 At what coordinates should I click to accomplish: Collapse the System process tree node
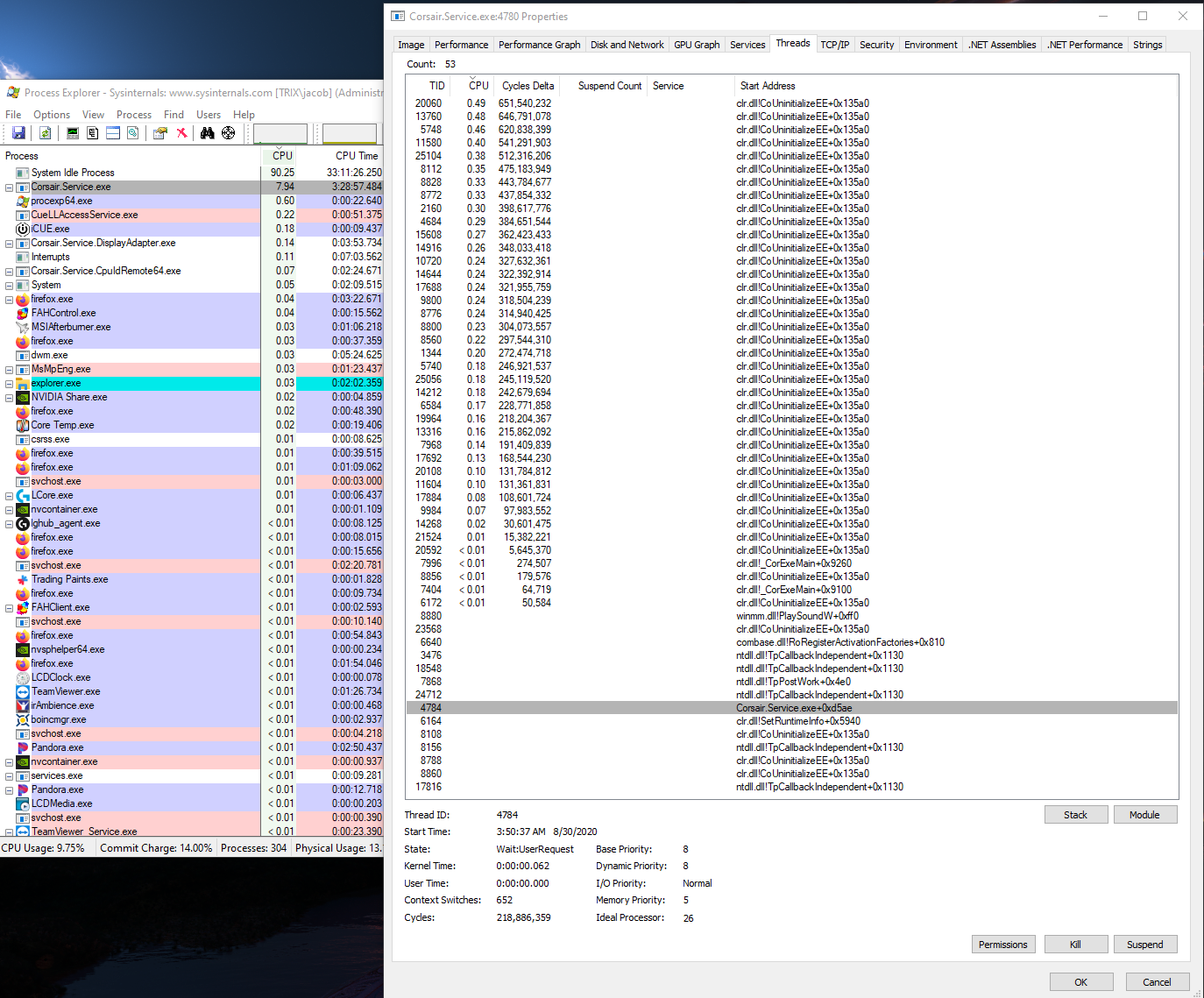(10, 286)
